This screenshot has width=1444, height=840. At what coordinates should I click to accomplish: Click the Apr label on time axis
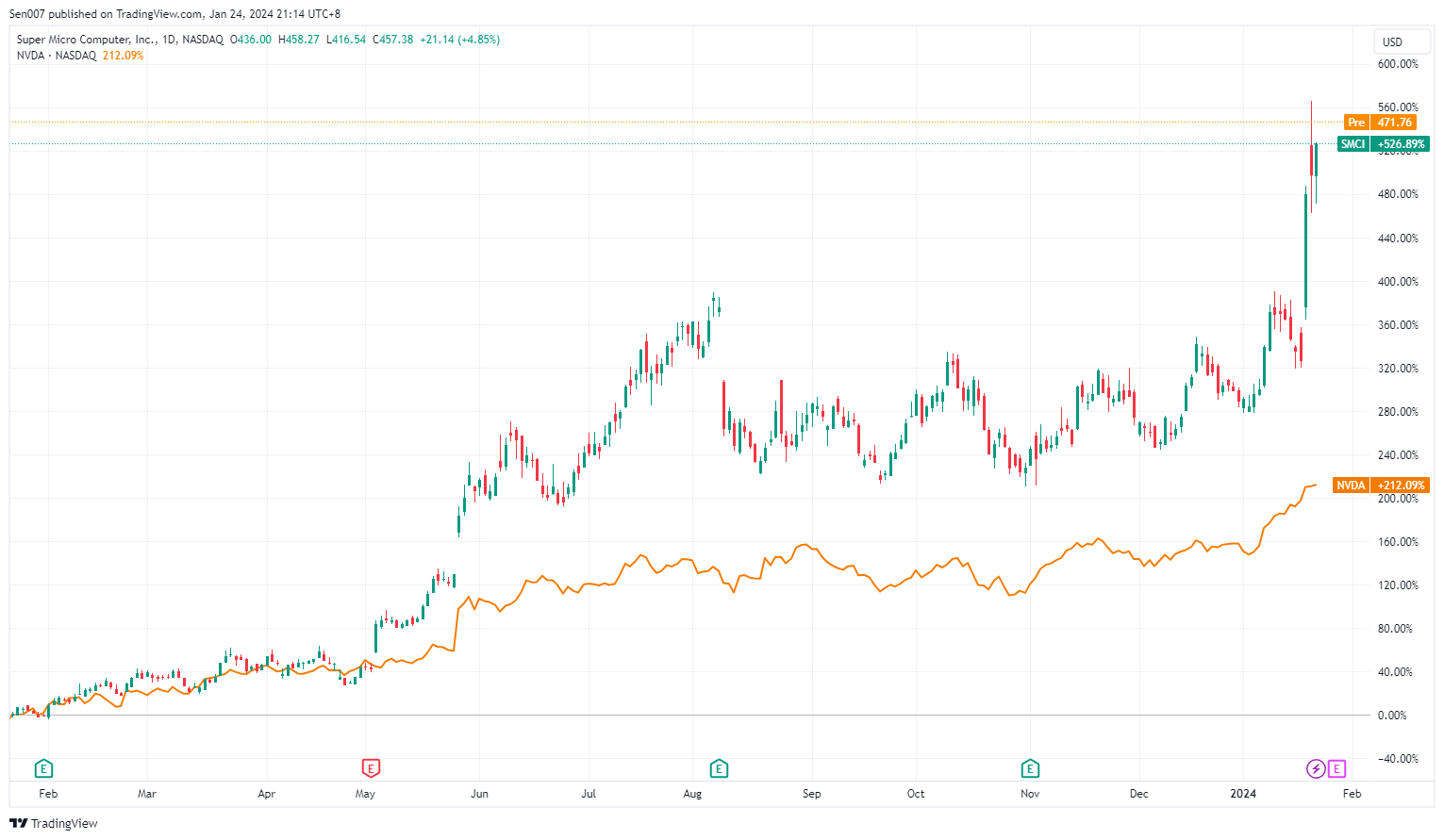267,794
